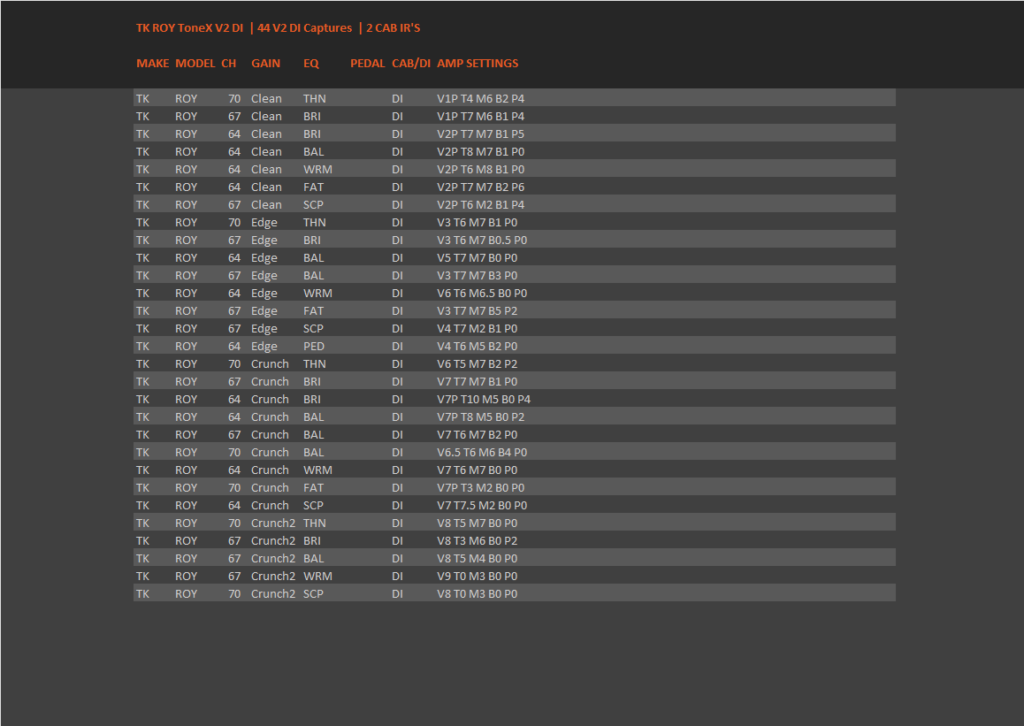This screenshot has height=726, width=1024.
Task: Select amp setting 'V6 T6 M6.5 B0 P0'
Action: [x=482, y=293]
